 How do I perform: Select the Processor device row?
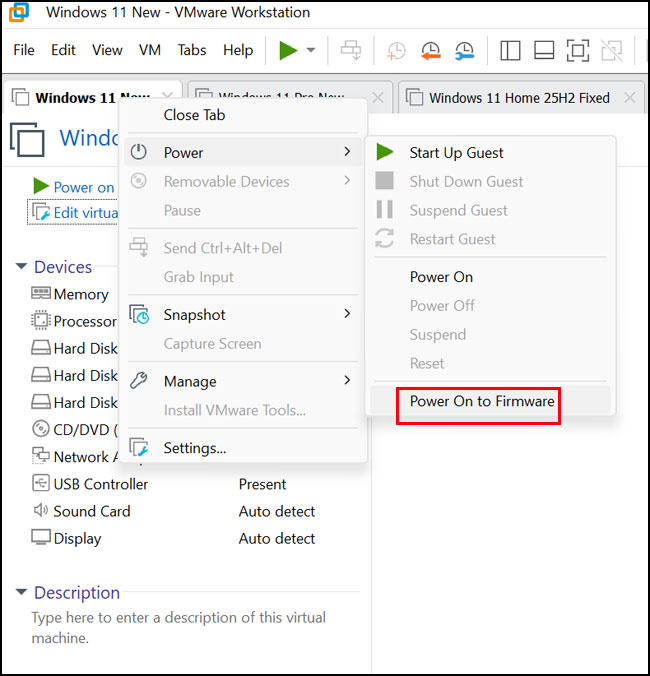coord(73,322)
